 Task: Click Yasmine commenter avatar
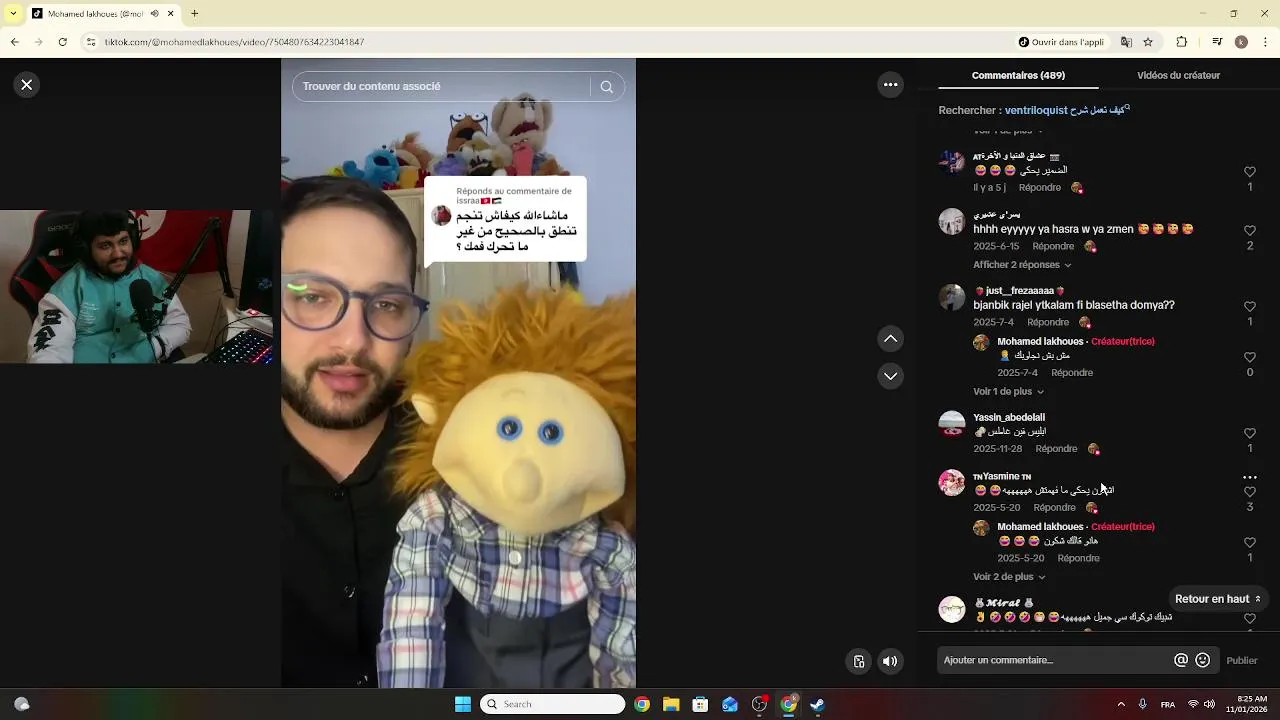(x=952, y=483)
